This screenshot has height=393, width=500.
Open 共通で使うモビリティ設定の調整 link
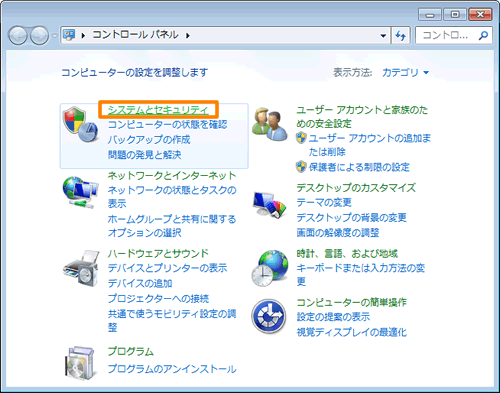172,320
